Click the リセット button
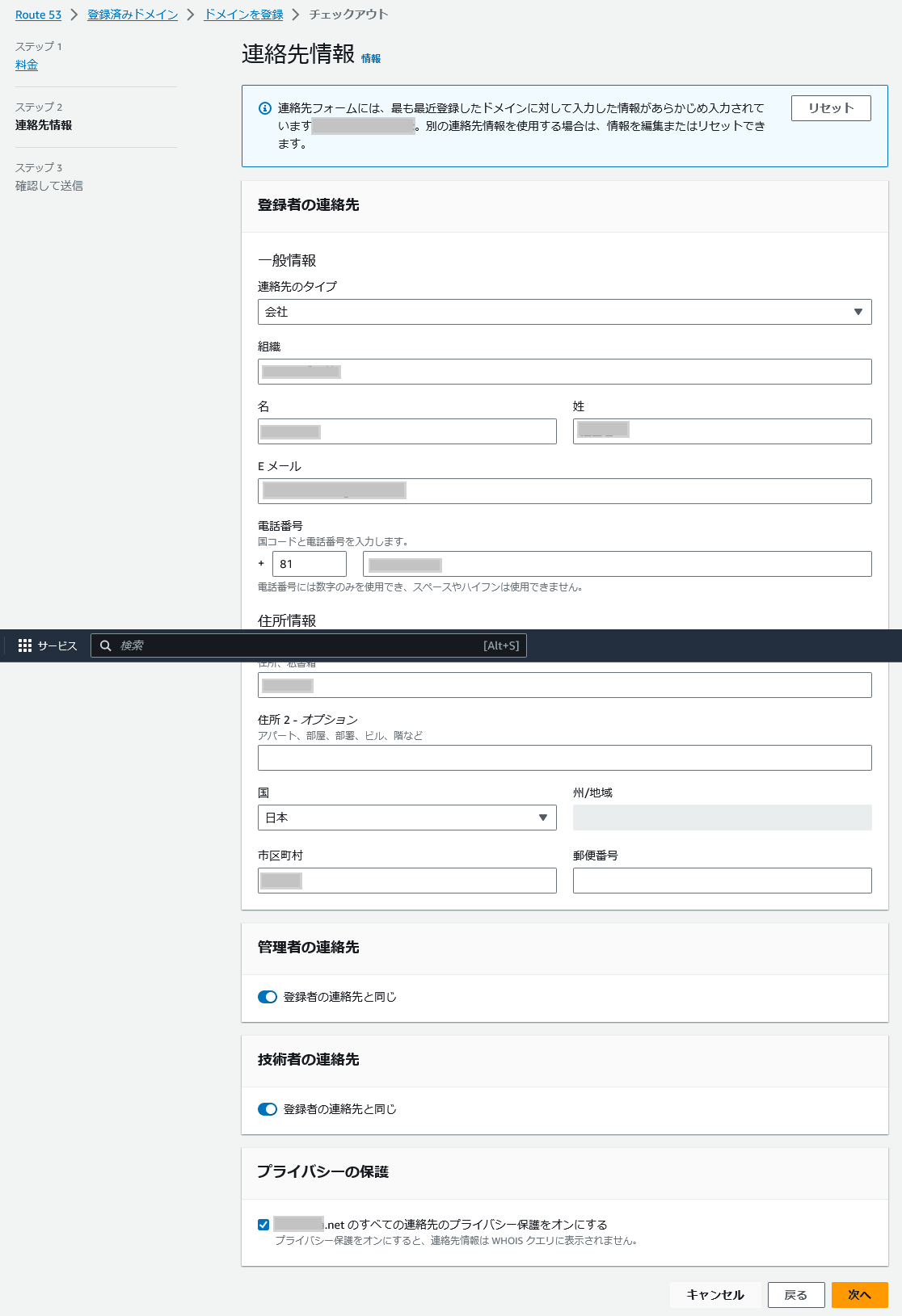The width and height of the screenshot is (902, 1316). coord(831,108)
